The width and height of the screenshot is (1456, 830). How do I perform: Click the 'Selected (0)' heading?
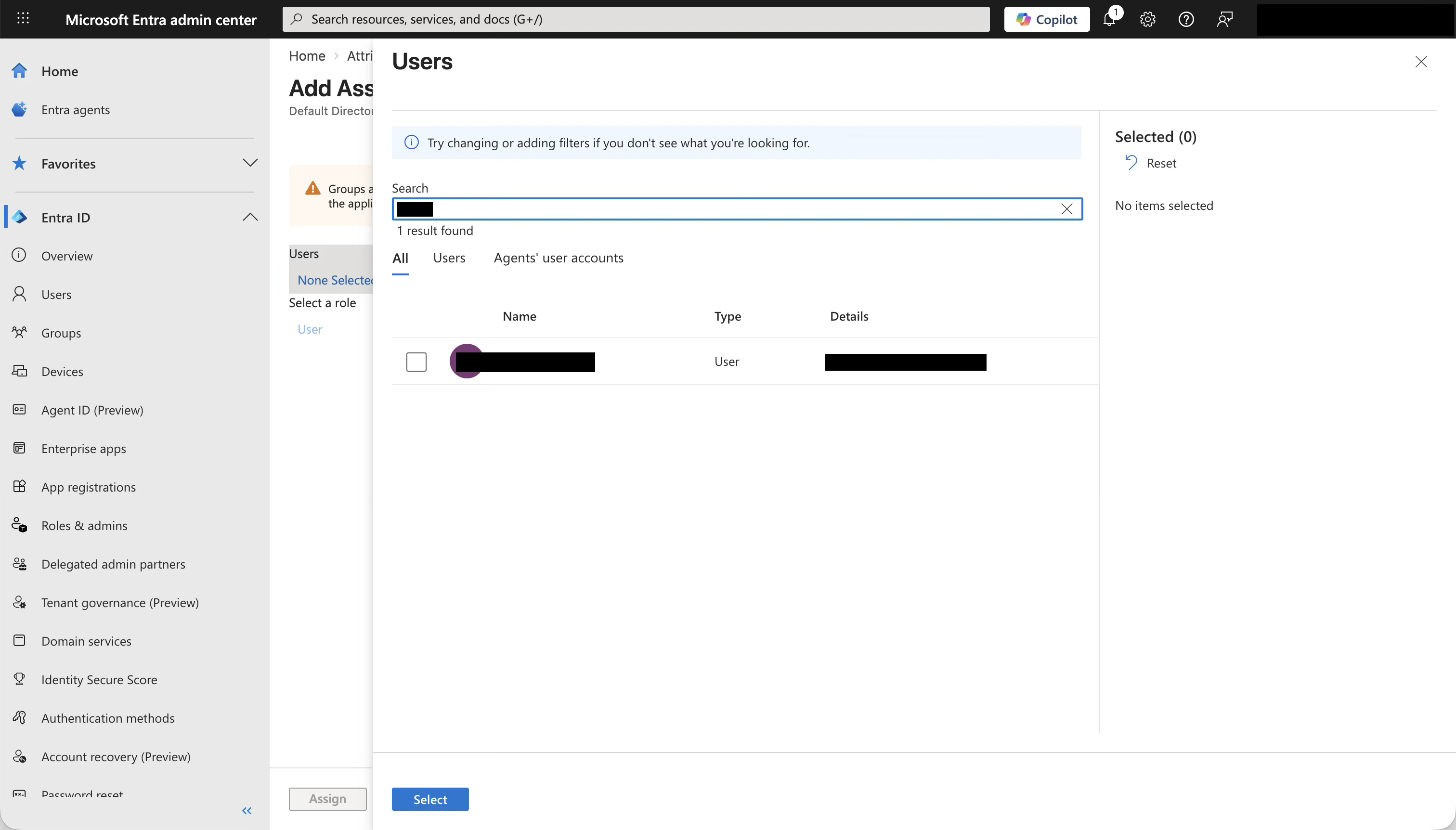coord(1156,137)
